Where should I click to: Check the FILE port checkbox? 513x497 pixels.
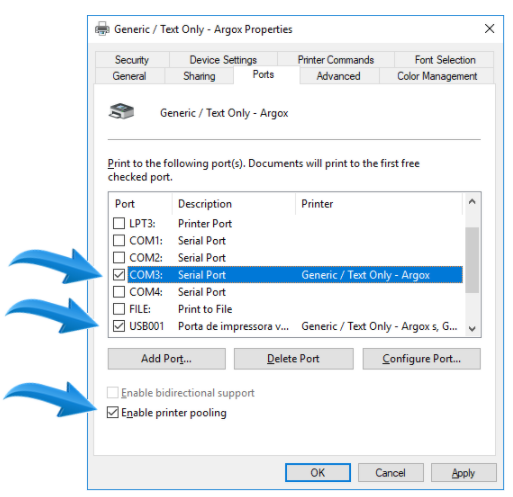119,309
